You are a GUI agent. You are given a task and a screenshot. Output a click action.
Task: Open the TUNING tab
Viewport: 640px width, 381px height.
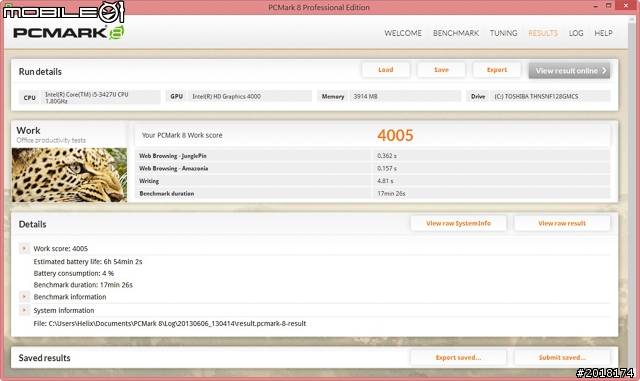click(x=503, y=33)
